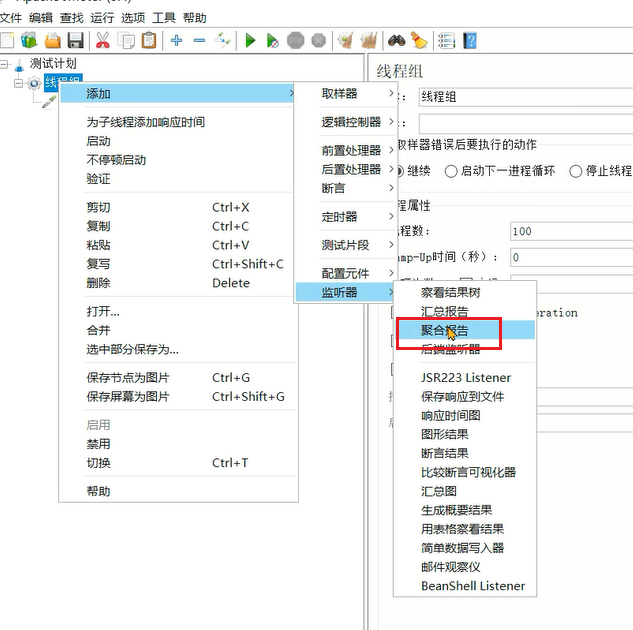Click the Function Helper list icon

[446, 41]
